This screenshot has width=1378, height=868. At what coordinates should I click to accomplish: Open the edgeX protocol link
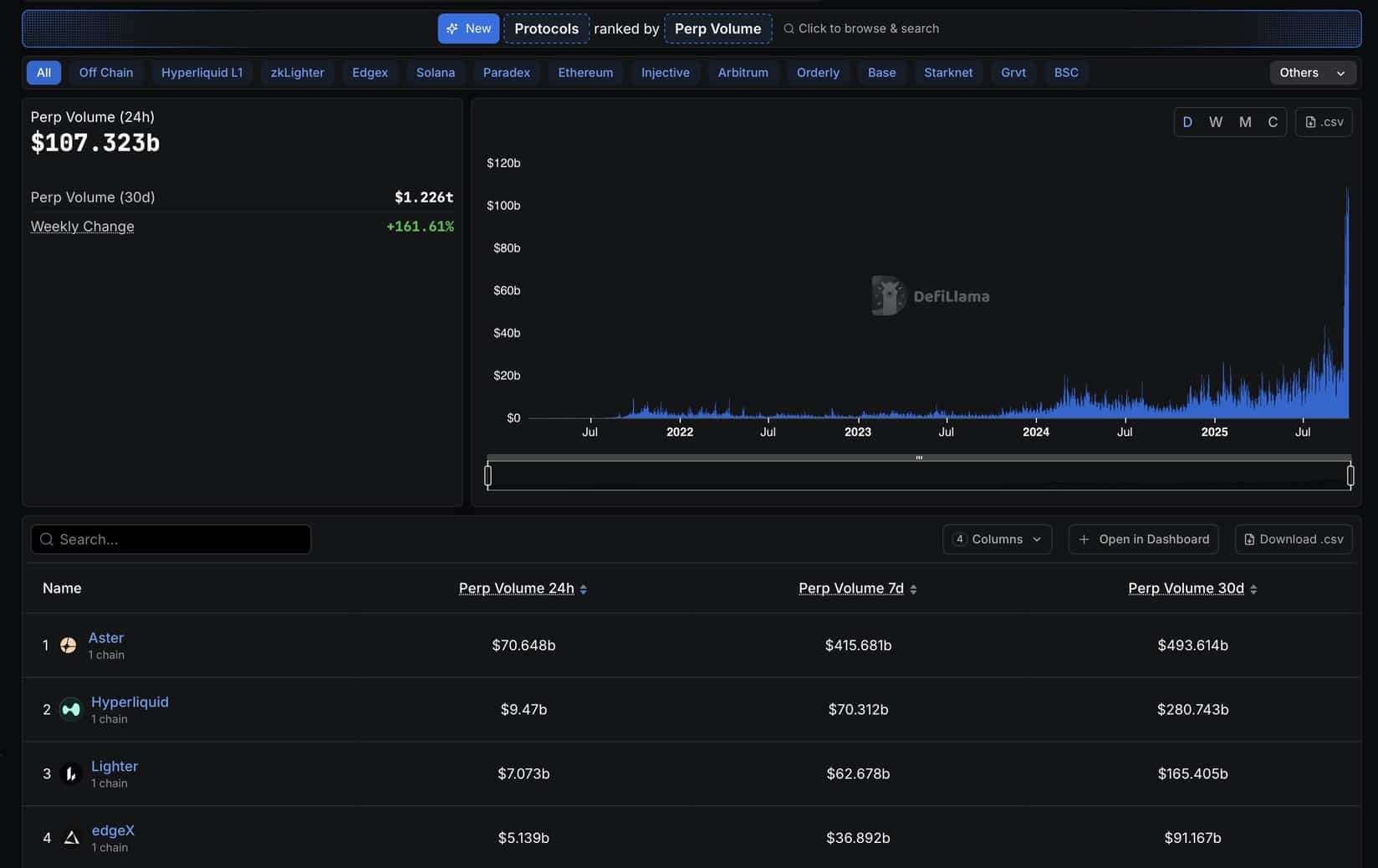coord(113,831)
